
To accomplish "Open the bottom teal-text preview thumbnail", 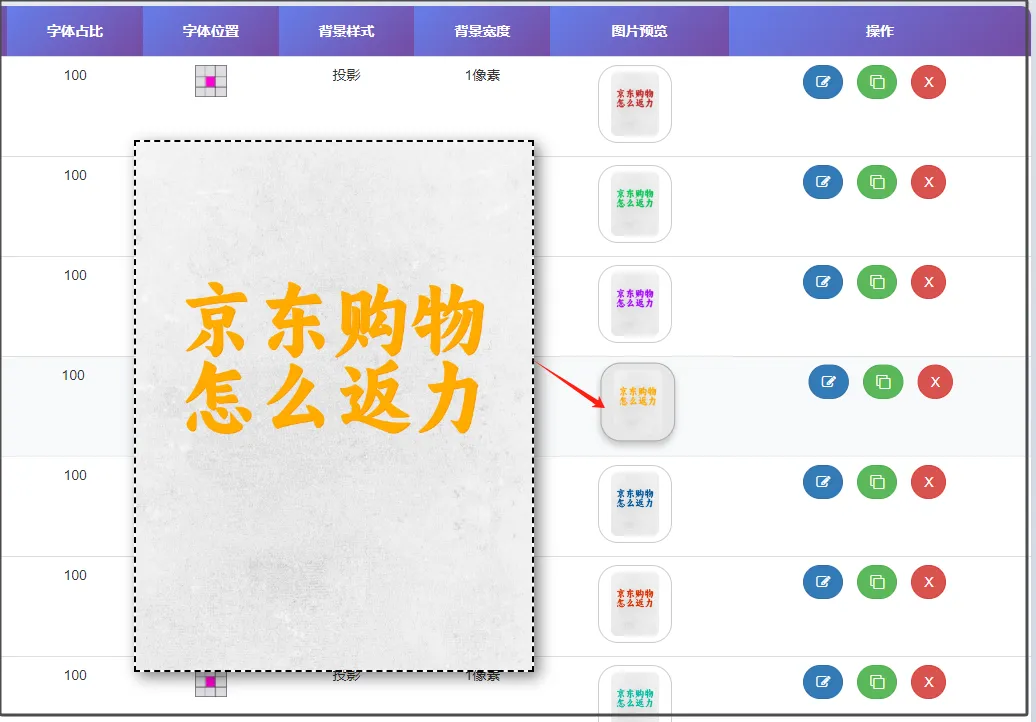I will (x=635, y=694).
